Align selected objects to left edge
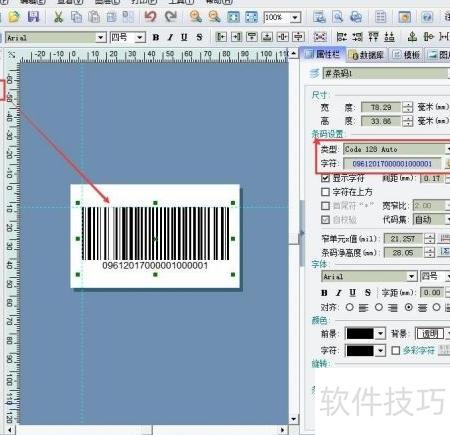 point(221,37)
